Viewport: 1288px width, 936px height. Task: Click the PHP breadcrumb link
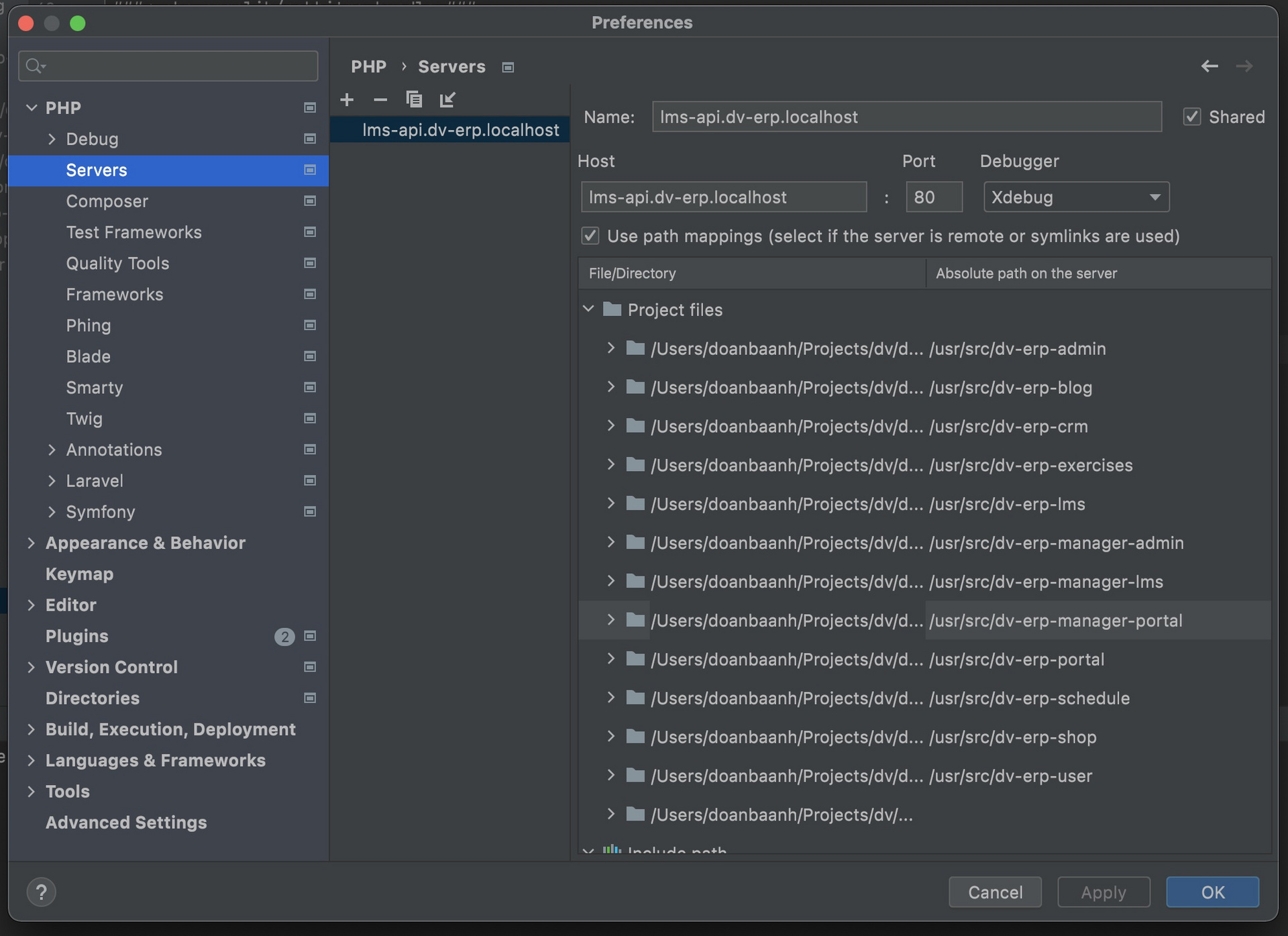[368, 66]
